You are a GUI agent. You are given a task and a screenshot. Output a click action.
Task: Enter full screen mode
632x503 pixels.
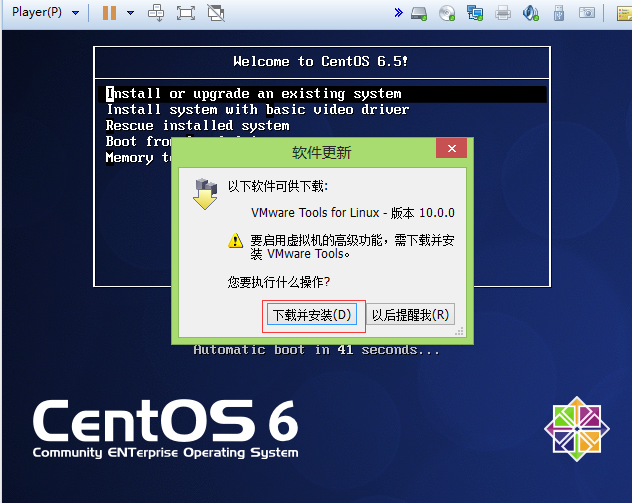[x=186, y=13]
